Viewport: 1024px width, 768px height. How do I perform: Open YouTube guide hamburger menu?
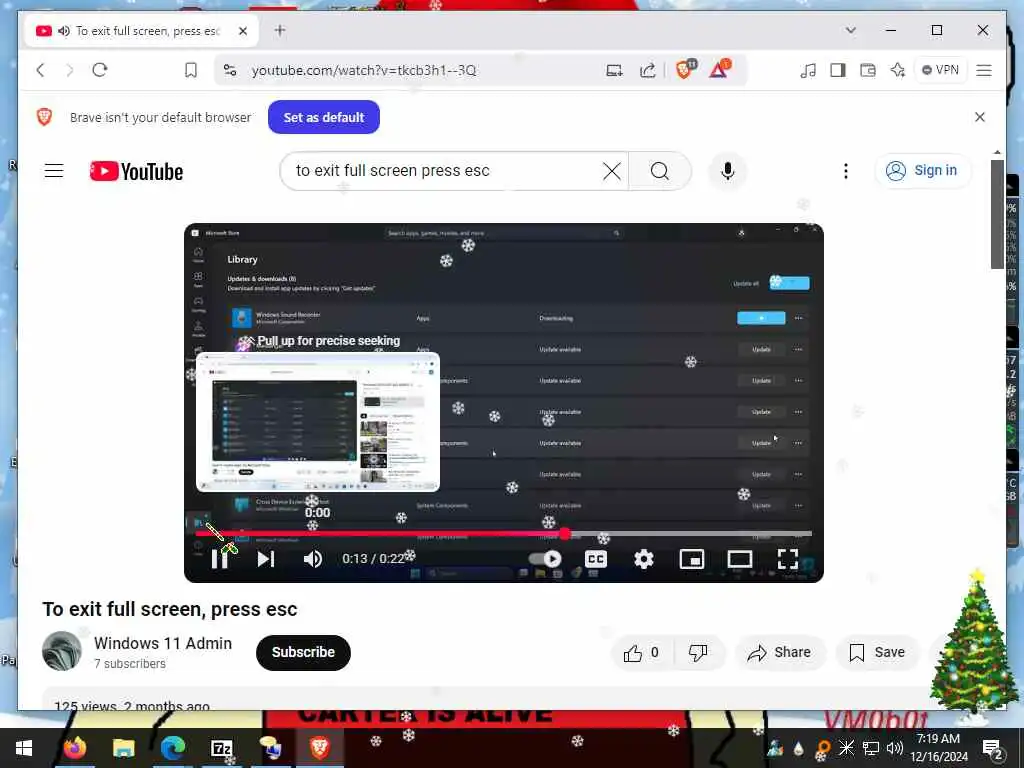[x=54, y=171]
